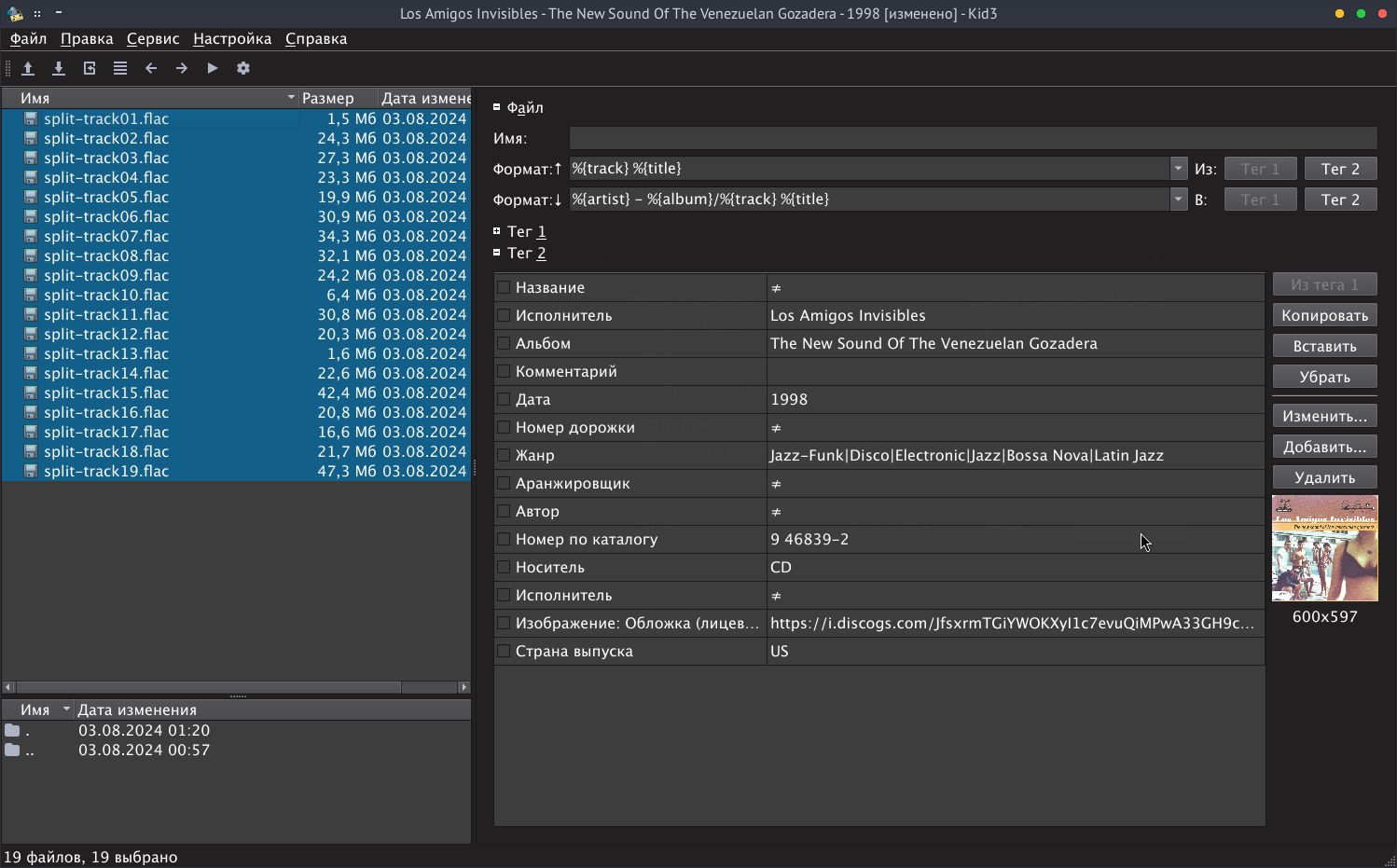Open the Настройка menu
1397x868 pixels.
232,38
